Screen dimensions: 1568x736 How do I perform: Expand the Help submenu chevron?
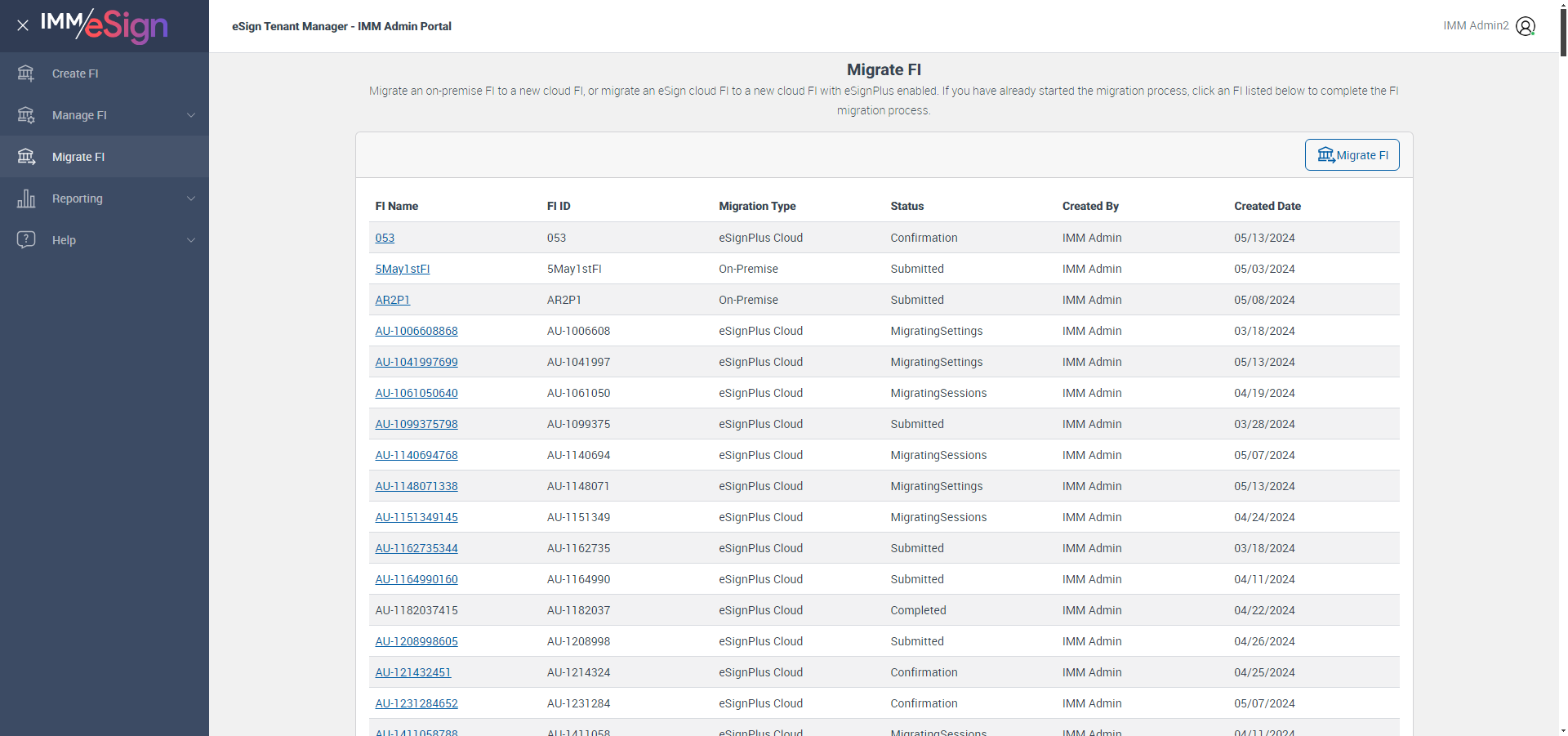(191, 240)
